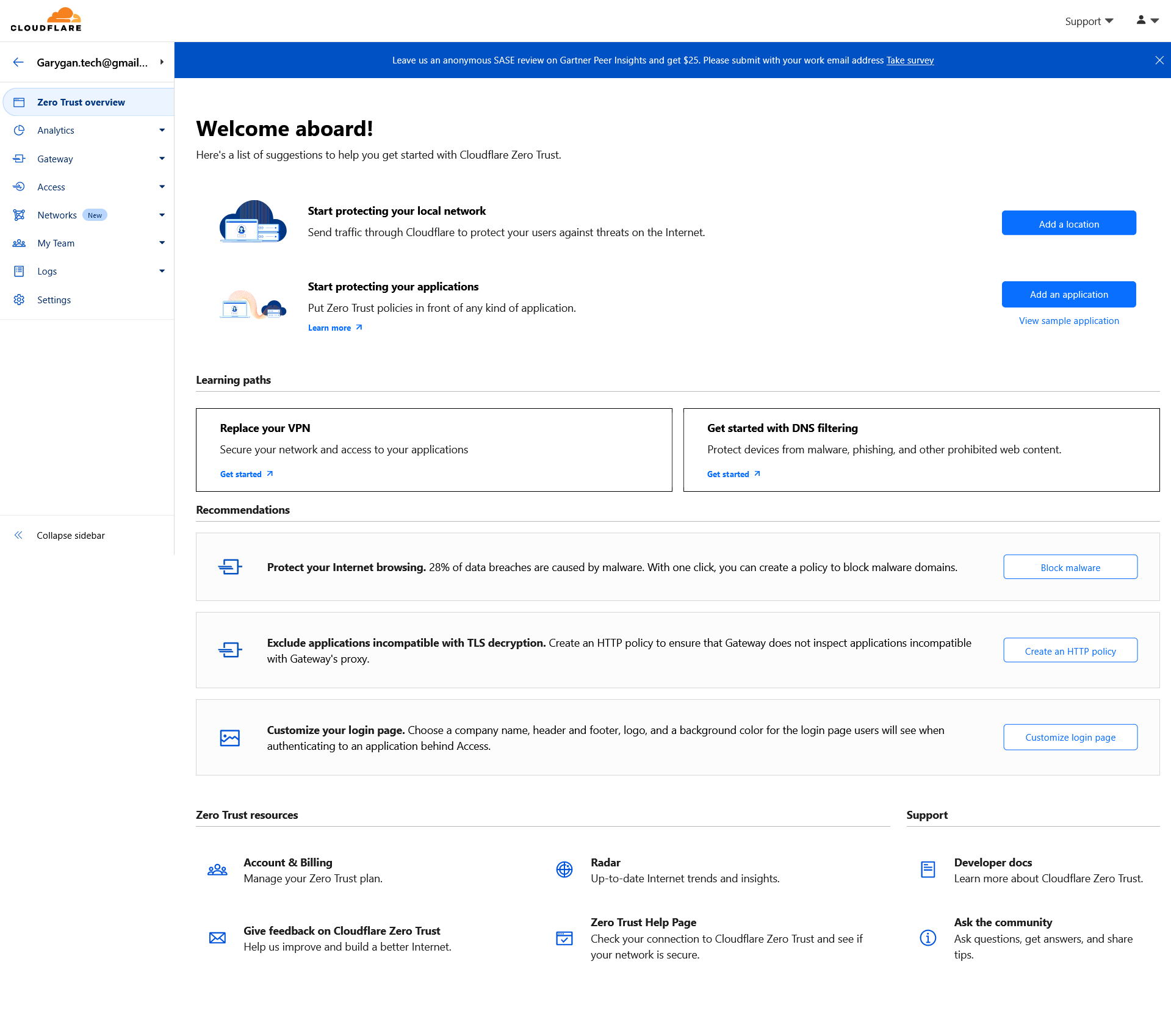Viewport: 1171px width, 1036px height.
Task: Click Create an HTTP policy button
Action: pyautogui.click(x=1070, y=650)
